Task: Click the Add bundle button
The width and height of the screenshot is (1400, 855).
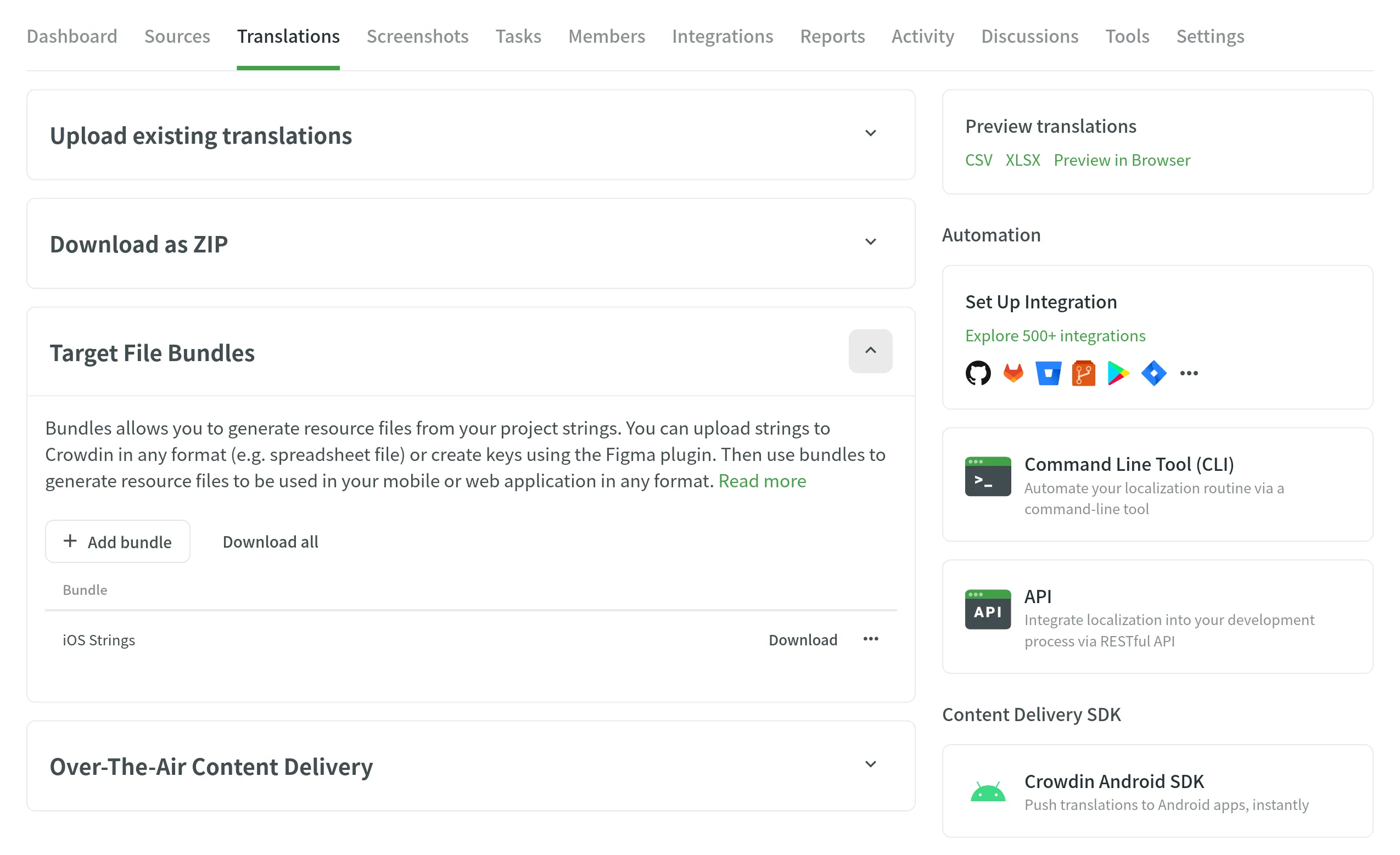Action: tap(117, 542)
